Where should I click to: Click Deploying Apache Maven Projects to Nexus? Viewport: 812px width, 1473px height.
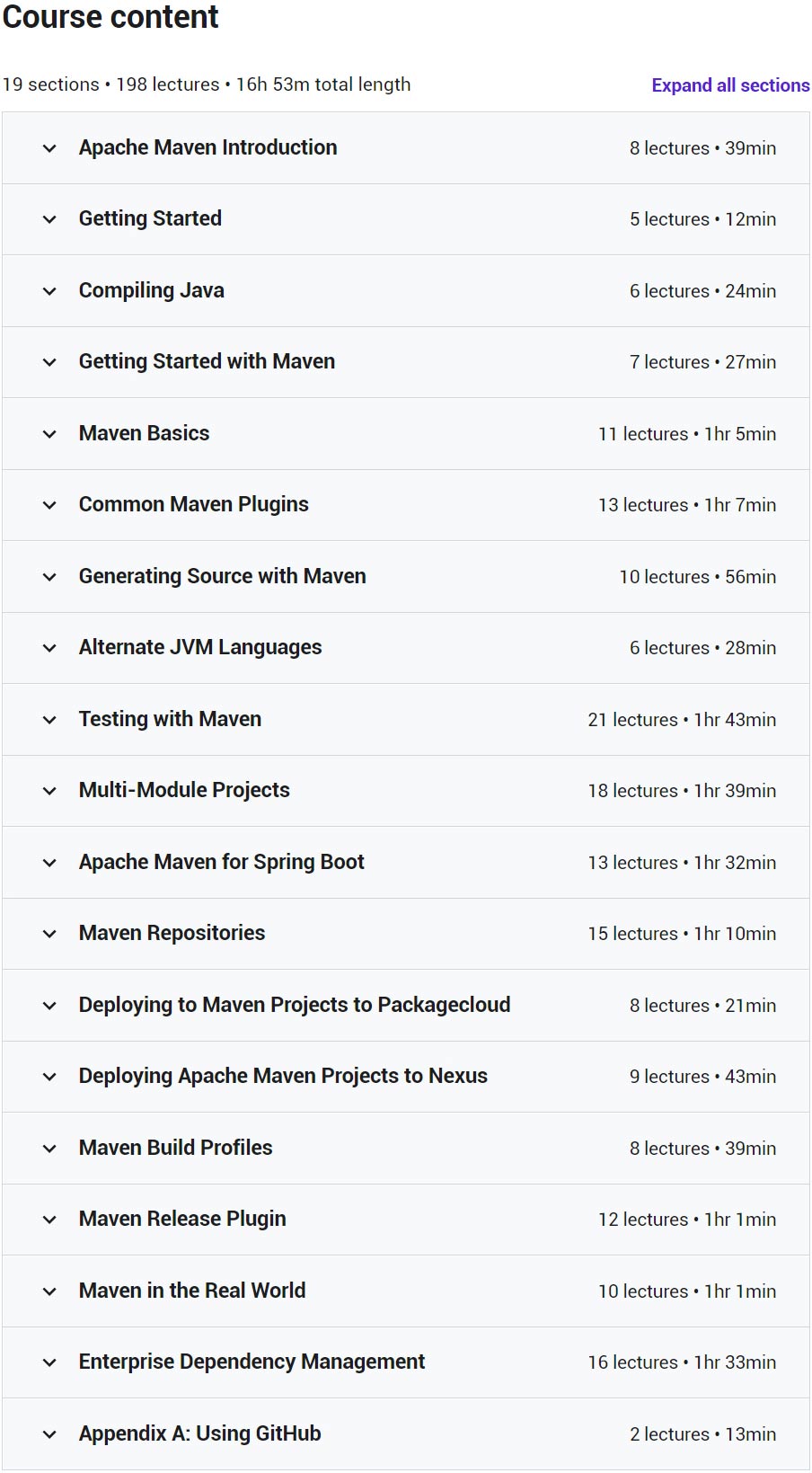(283, 1076)
